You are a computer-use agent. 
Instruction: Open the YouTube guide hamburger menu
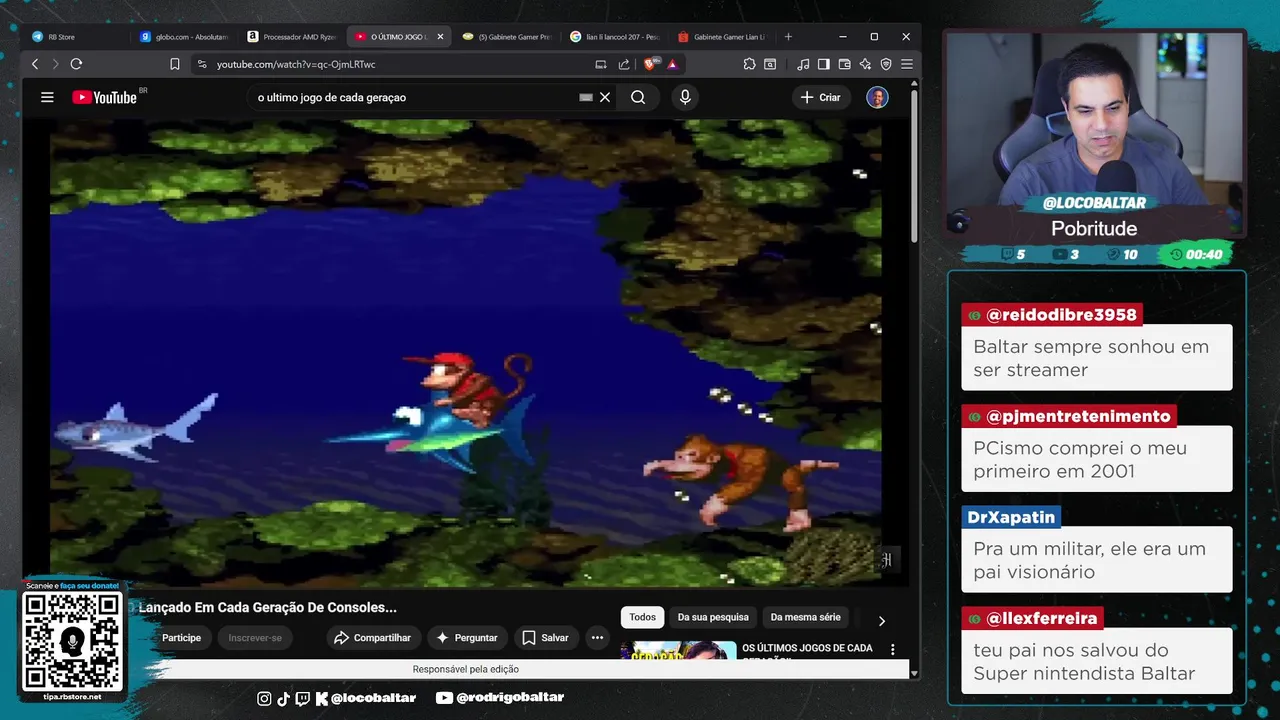(47, 97)
